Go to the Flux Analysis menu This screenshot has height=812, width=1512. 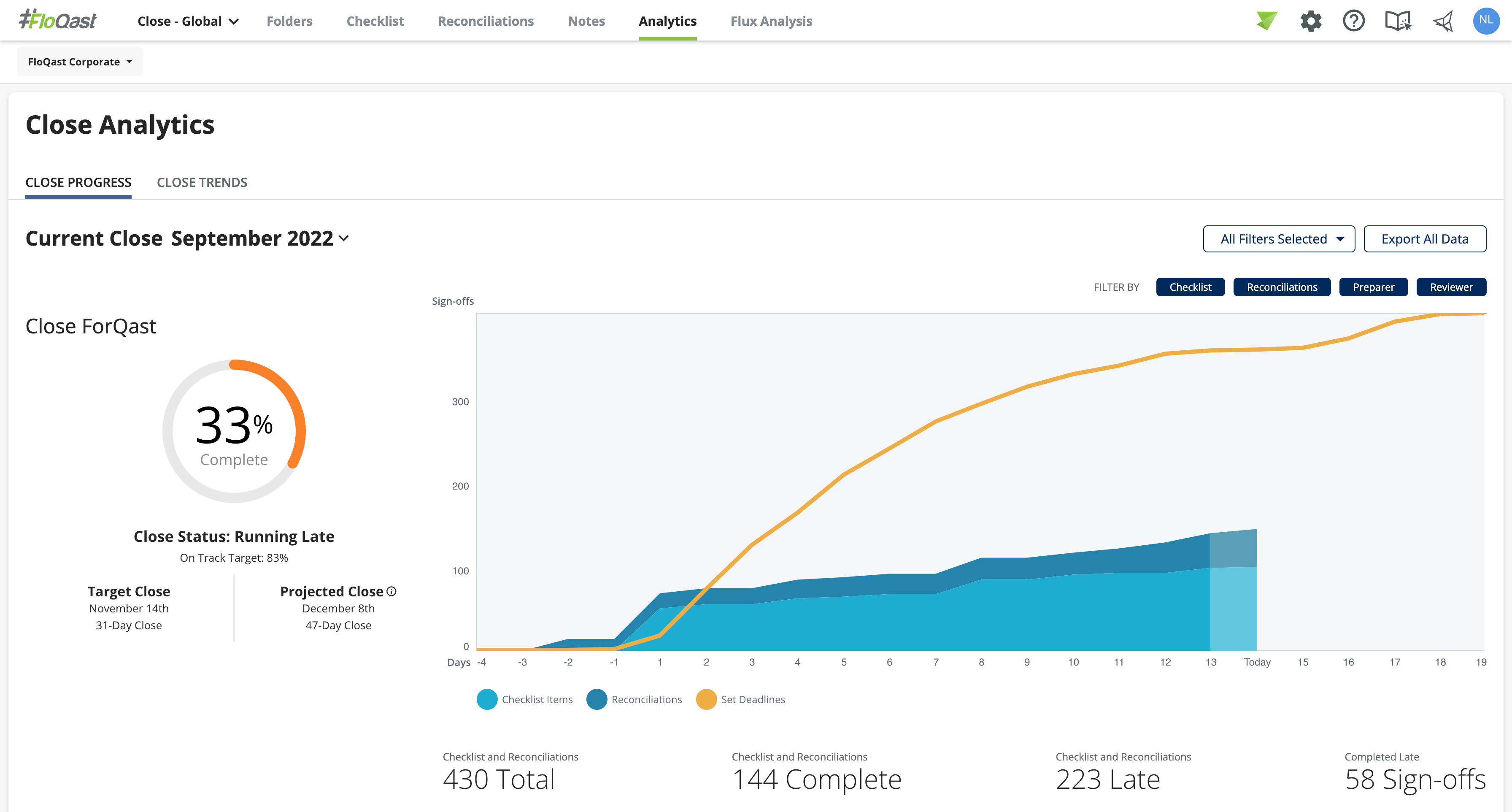pyautogui.click(x=771, y=21)
